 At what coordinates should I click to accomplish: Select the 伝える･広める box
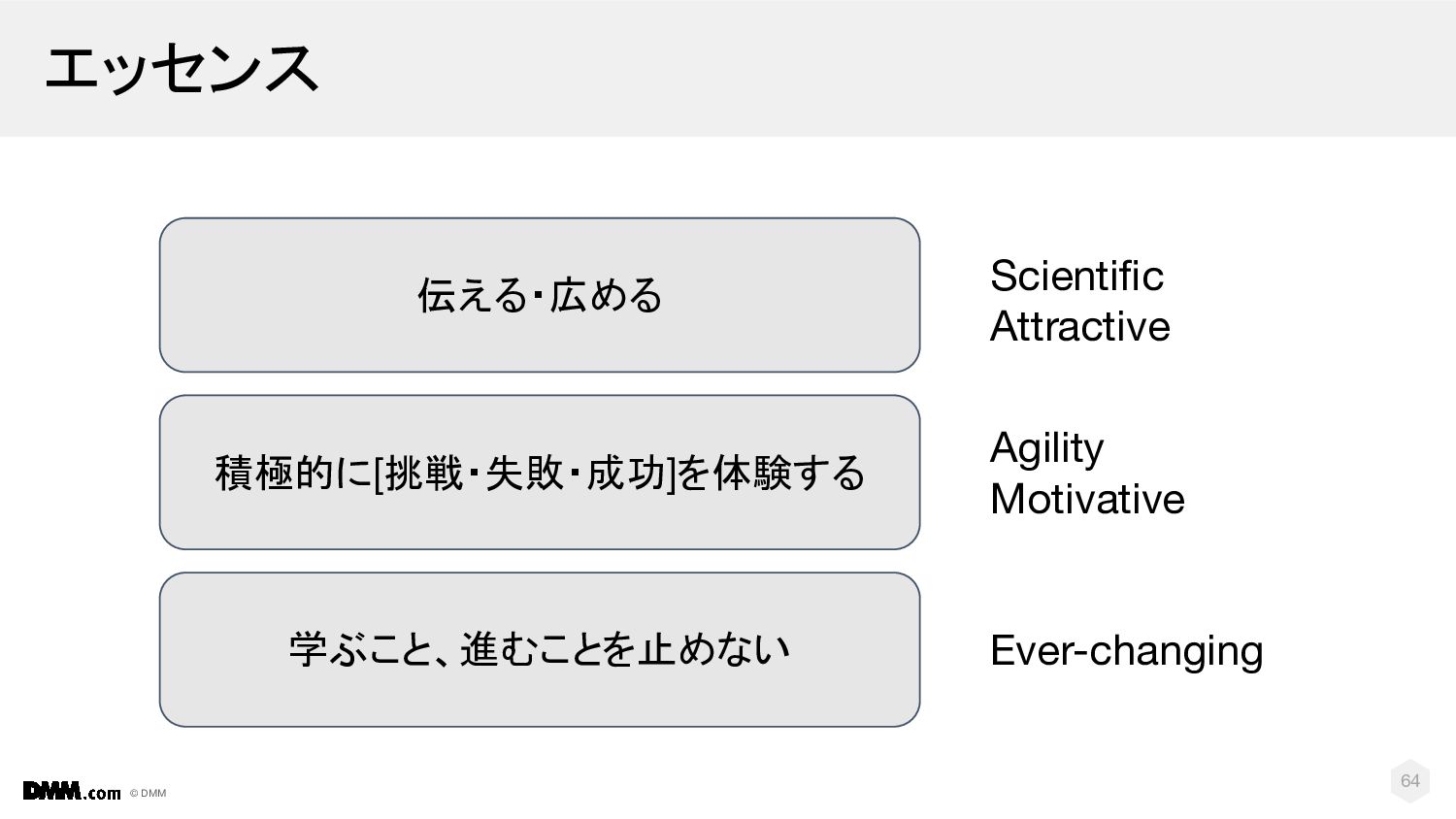[x=540, y=295]
